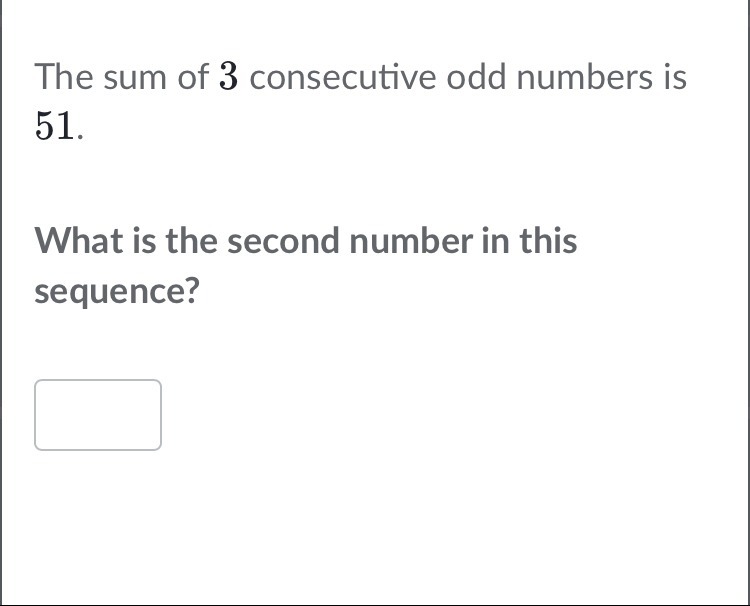Viewport: 750px width, 606px height.
Task: Click the word 'odd' in the first line
Action: click(476, 77)
